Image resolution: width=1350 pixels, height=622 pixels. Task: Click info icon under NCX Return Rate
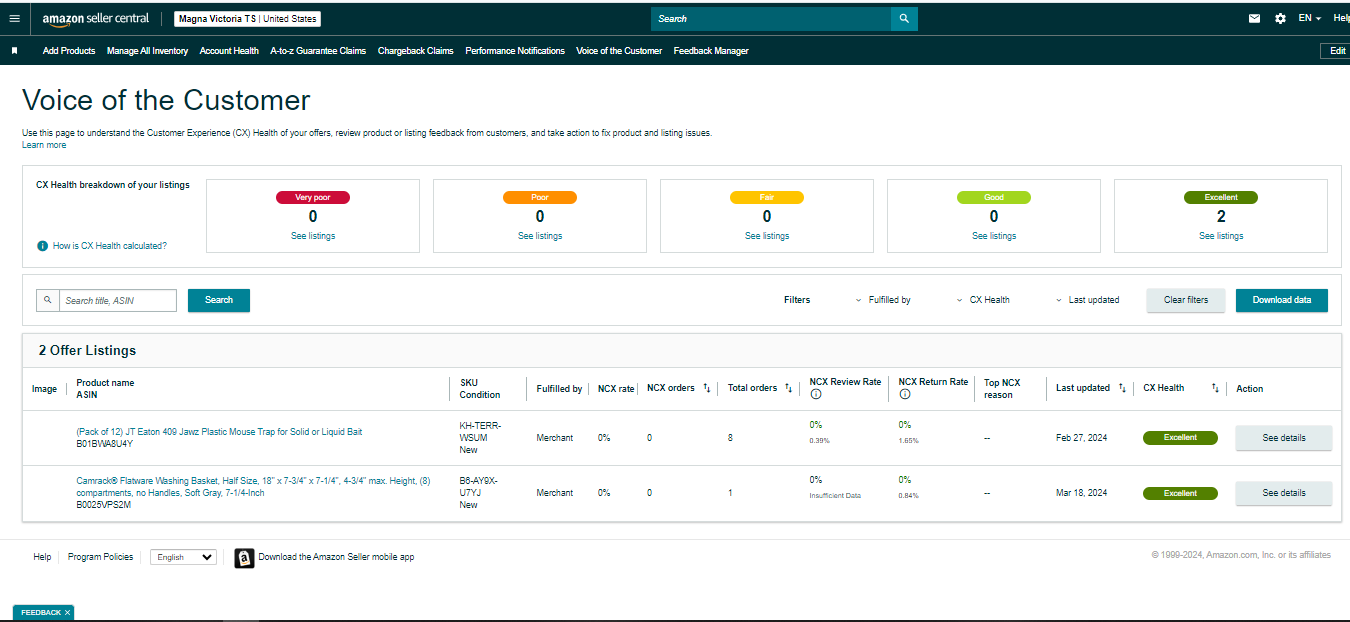(904, 395)
